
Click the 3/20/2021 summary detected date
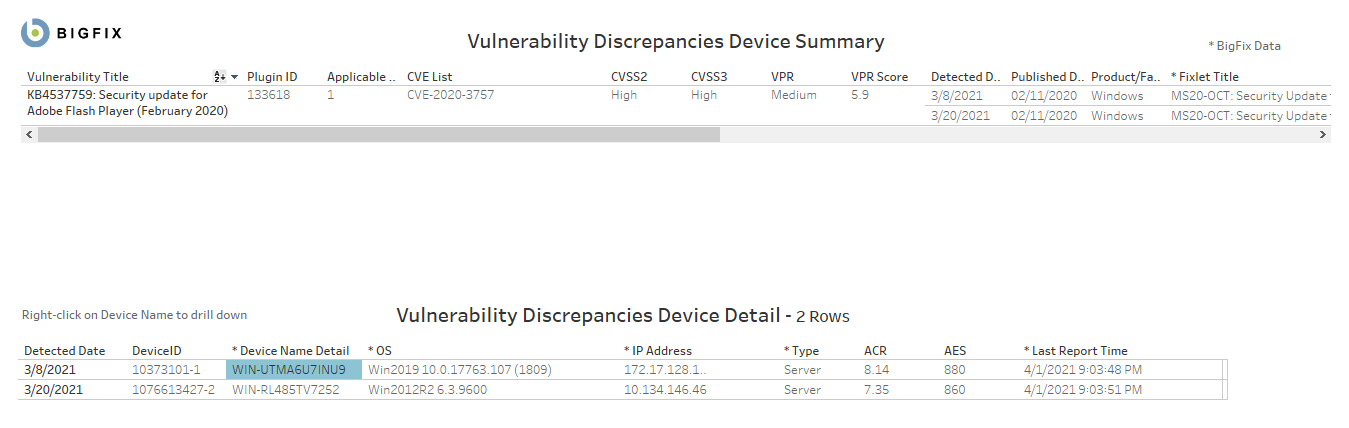[x=959, y=116]
